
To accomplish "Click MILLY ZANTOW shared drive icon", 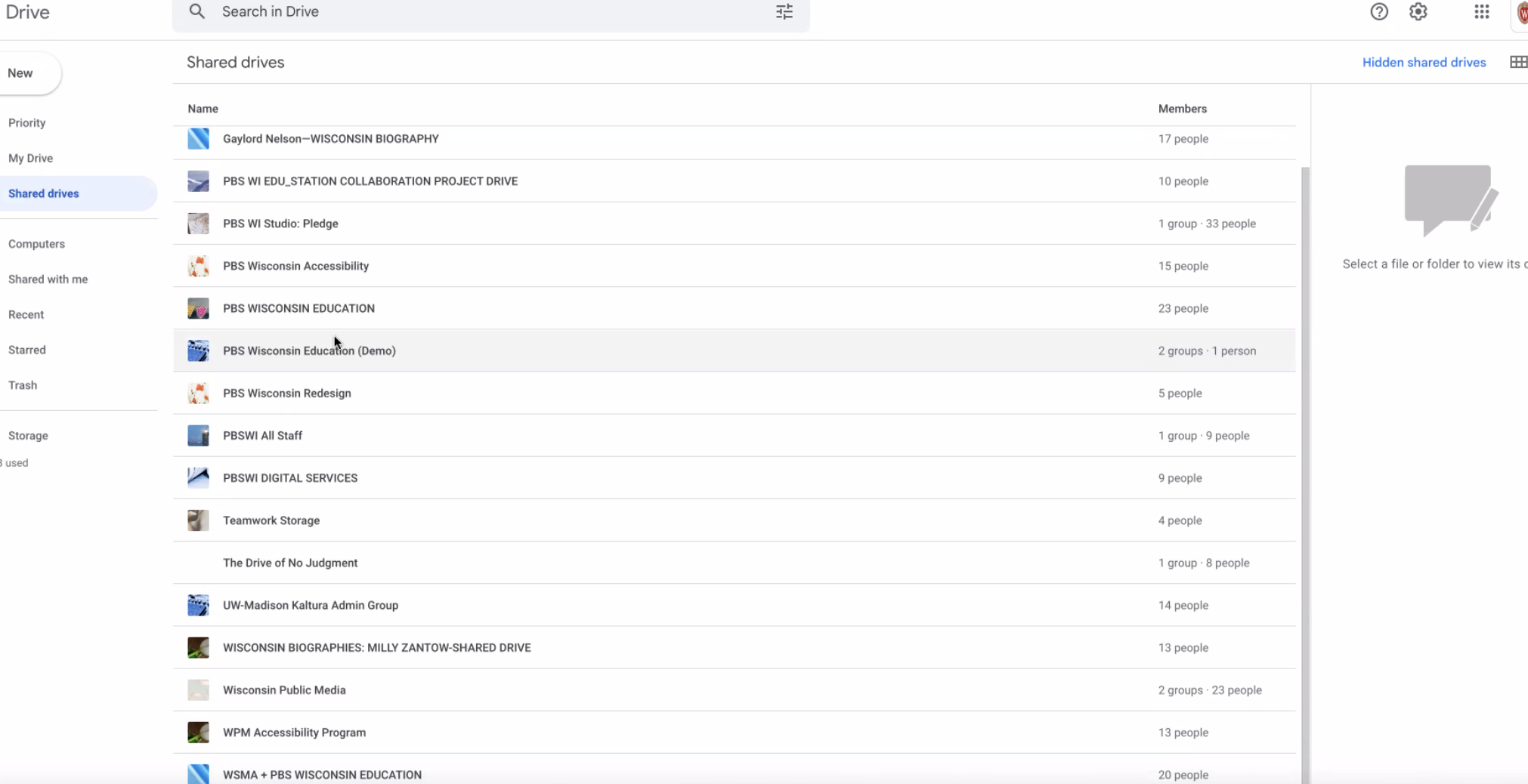I will pyautogui.click(x=198, y=647).
